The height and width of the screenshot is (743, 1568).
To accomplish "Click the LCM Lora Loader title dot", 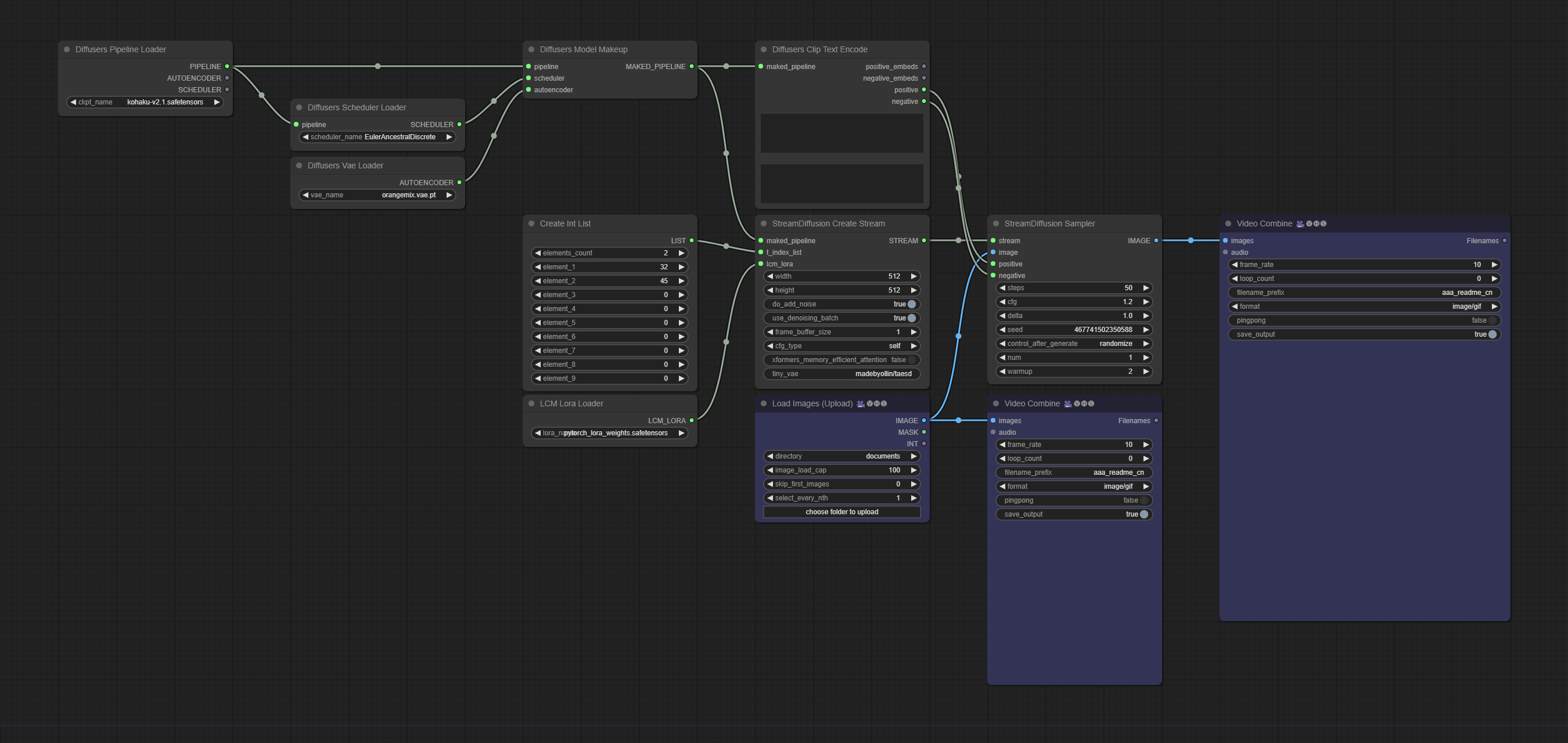I will [x=531, y=403].
